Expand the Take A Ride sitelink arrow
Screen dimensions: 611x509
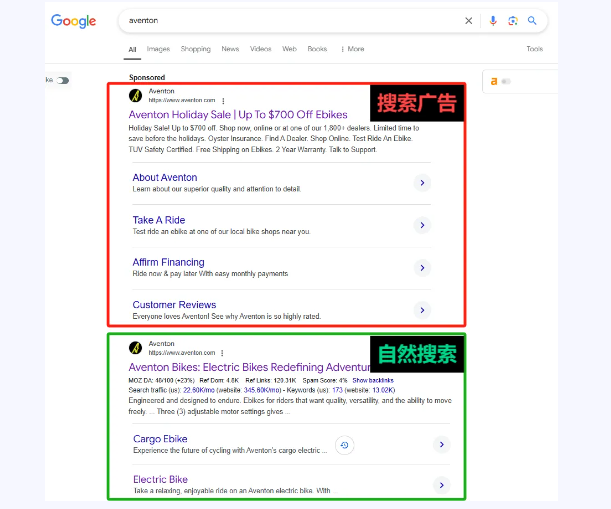[422, 225]
